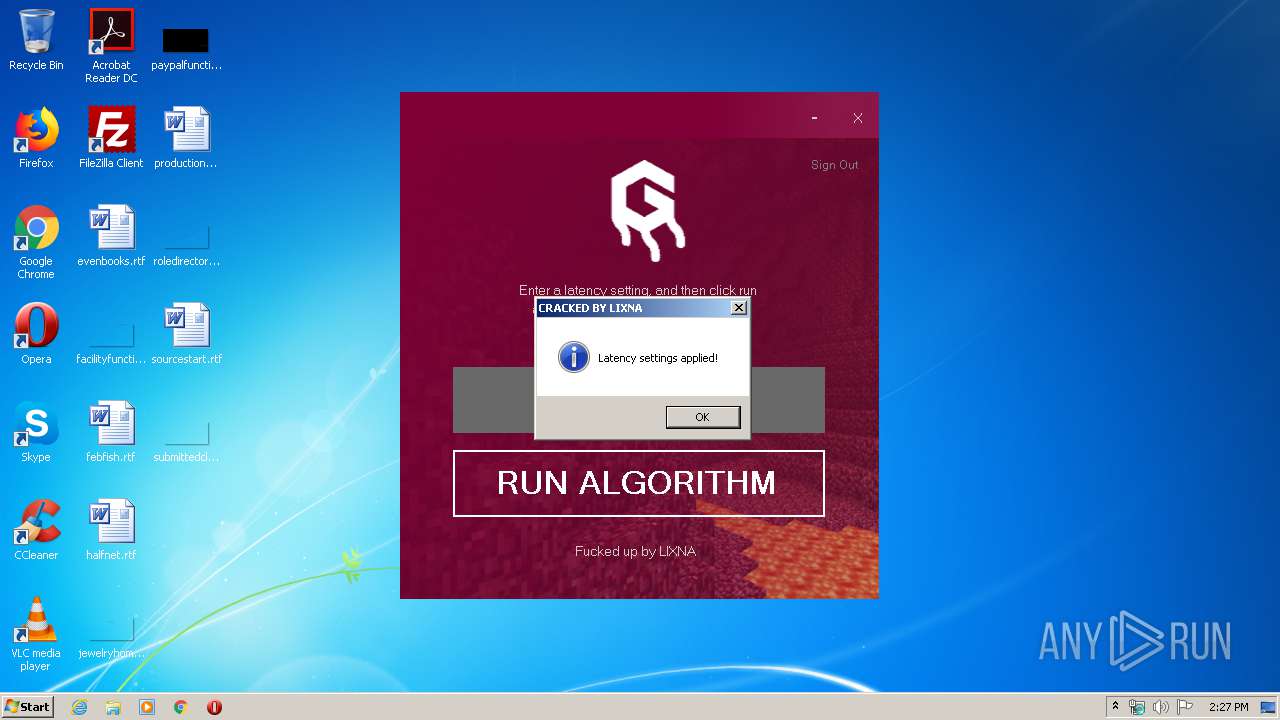Screen dimensions: 1280x720
Task: Select the Opera desktop shortcut
Action: (x=36, y=334)
